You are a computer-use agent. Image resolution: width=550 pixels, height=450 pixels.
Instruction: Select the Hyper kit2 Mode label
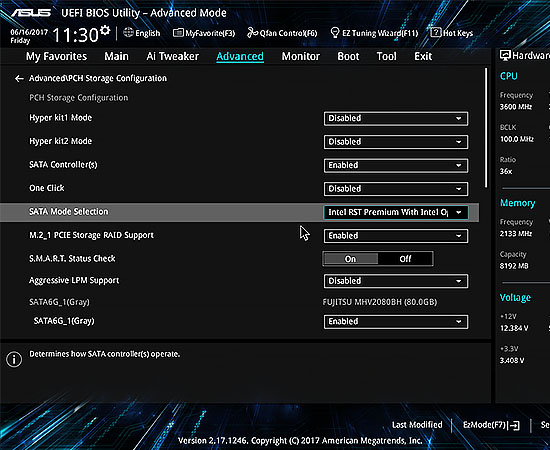tap(60, 141)
